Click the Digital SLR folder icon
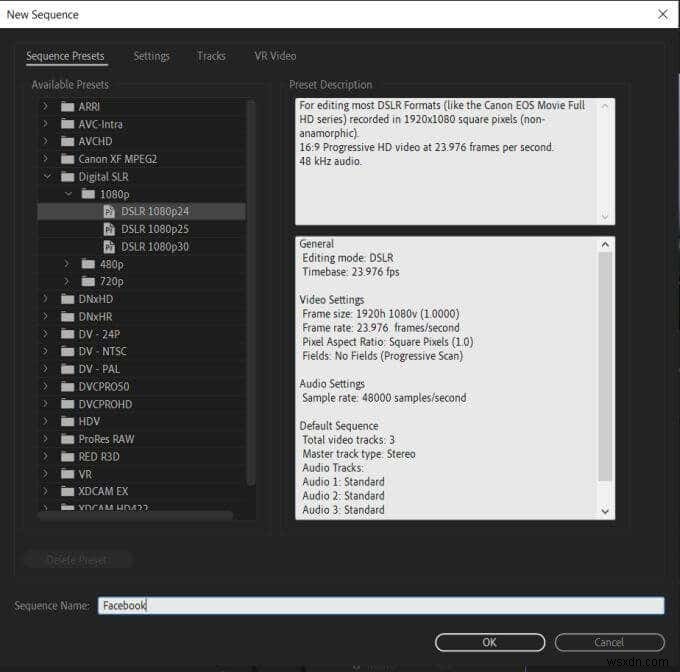680x672 pixels. [67, 176]
